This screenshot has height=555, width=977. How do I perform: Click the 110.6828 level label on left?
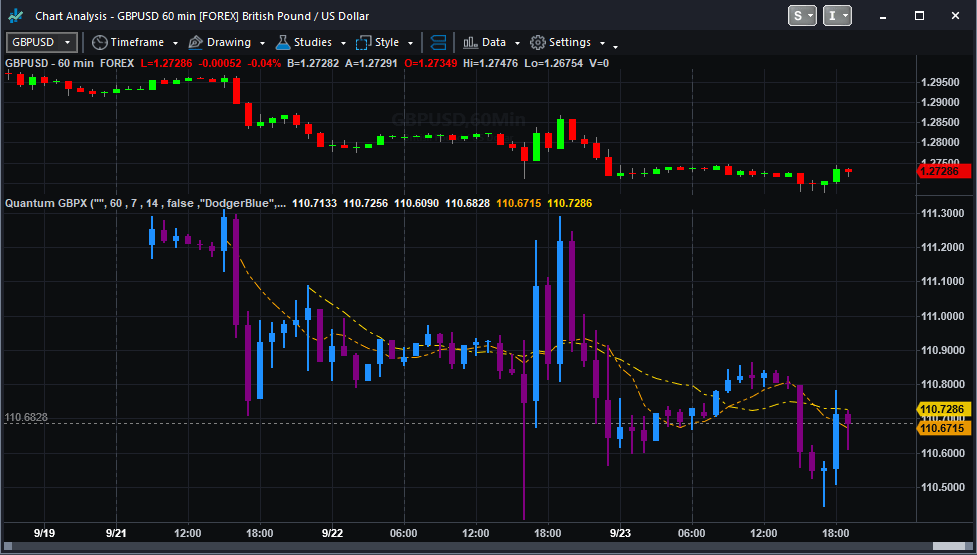[26, 417]
